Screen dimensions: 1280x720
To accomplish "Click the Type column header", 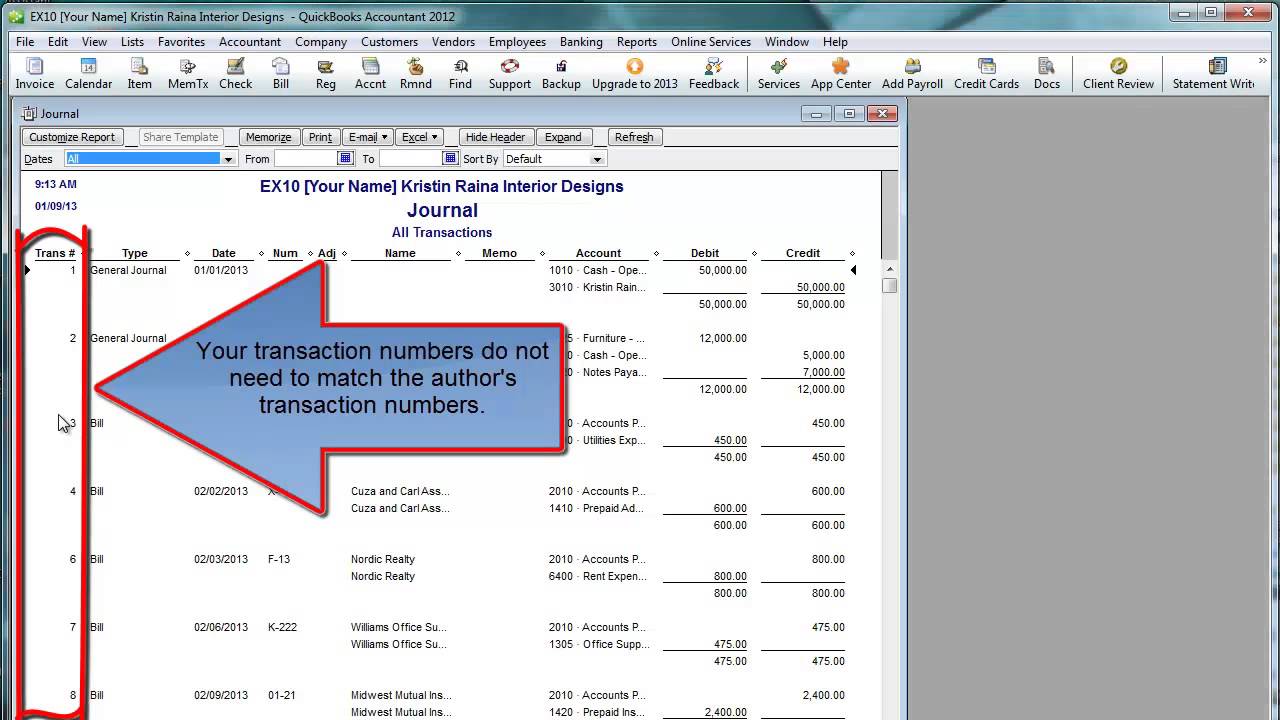I will [134, 253].
